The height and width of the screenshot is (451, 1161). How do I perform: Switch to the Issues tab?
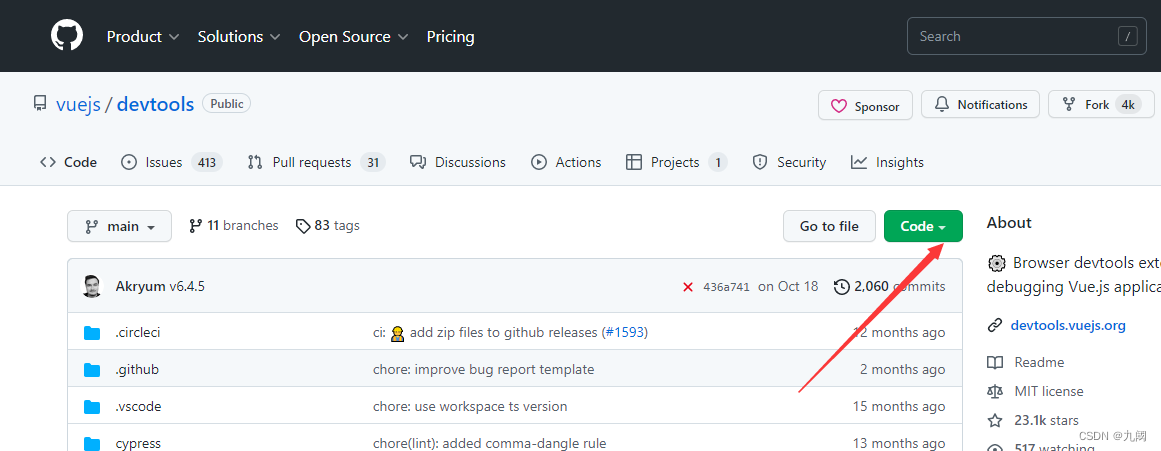(171, 162)
